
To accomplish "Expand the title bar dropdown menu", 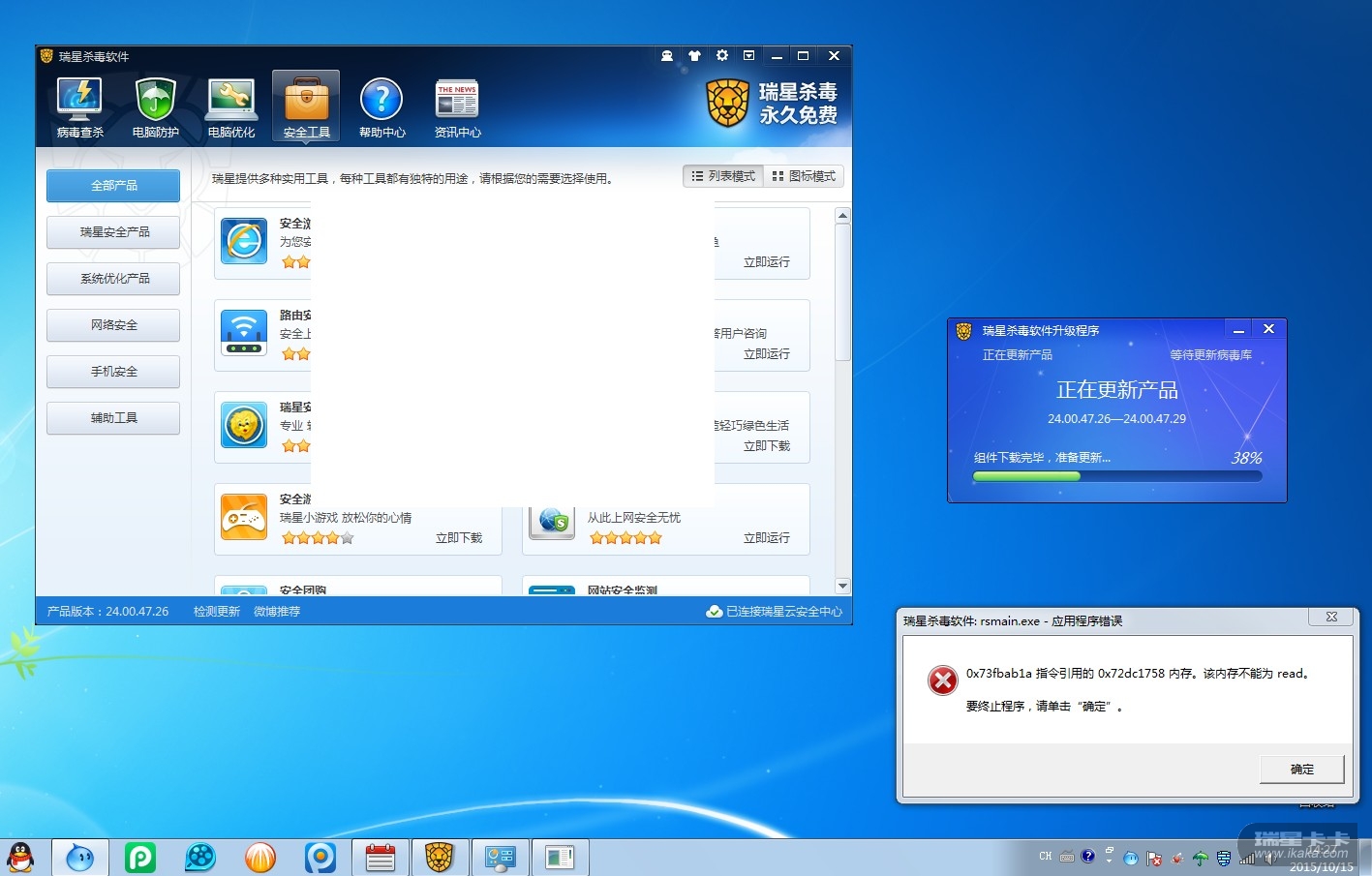I will click(x=748, y=56).
